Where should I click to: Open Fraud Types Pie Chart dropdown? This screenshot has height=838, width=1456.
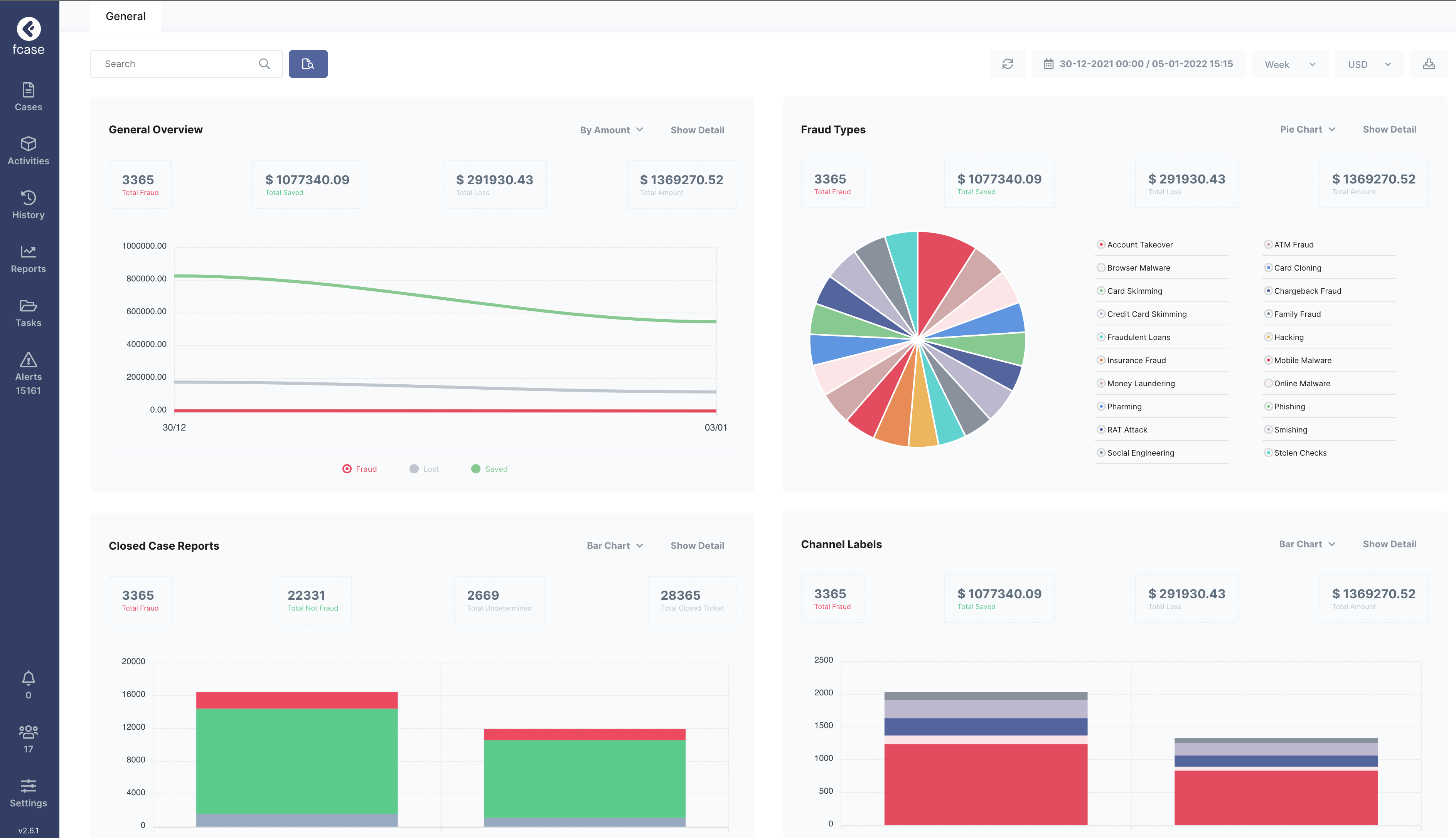click(1308, 130)
